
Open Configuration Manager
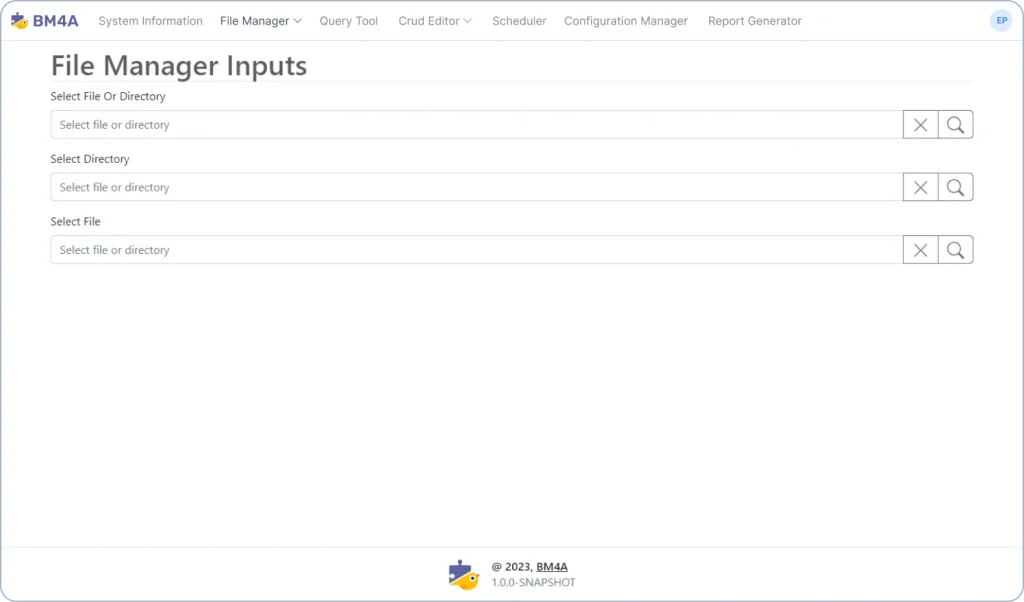click(x=626, y=21)
